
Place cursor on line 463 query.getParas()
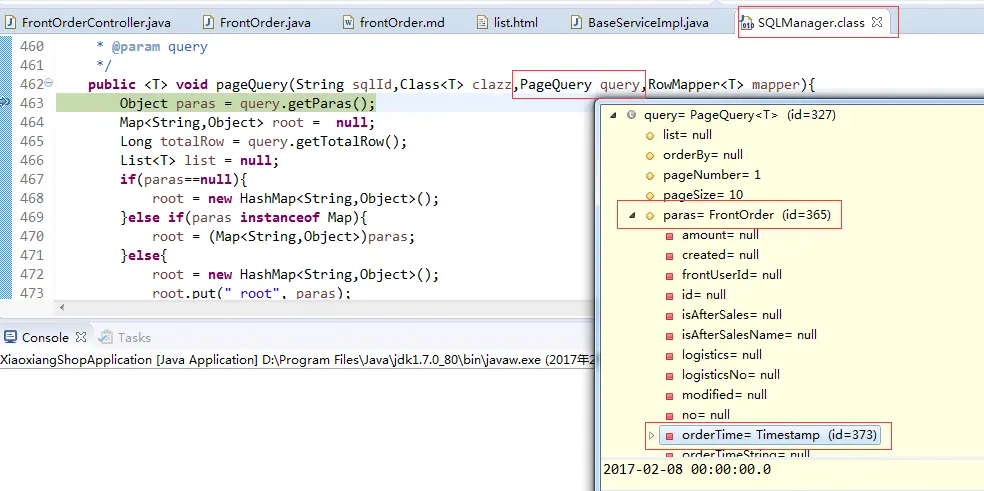(x=307, y=104)
